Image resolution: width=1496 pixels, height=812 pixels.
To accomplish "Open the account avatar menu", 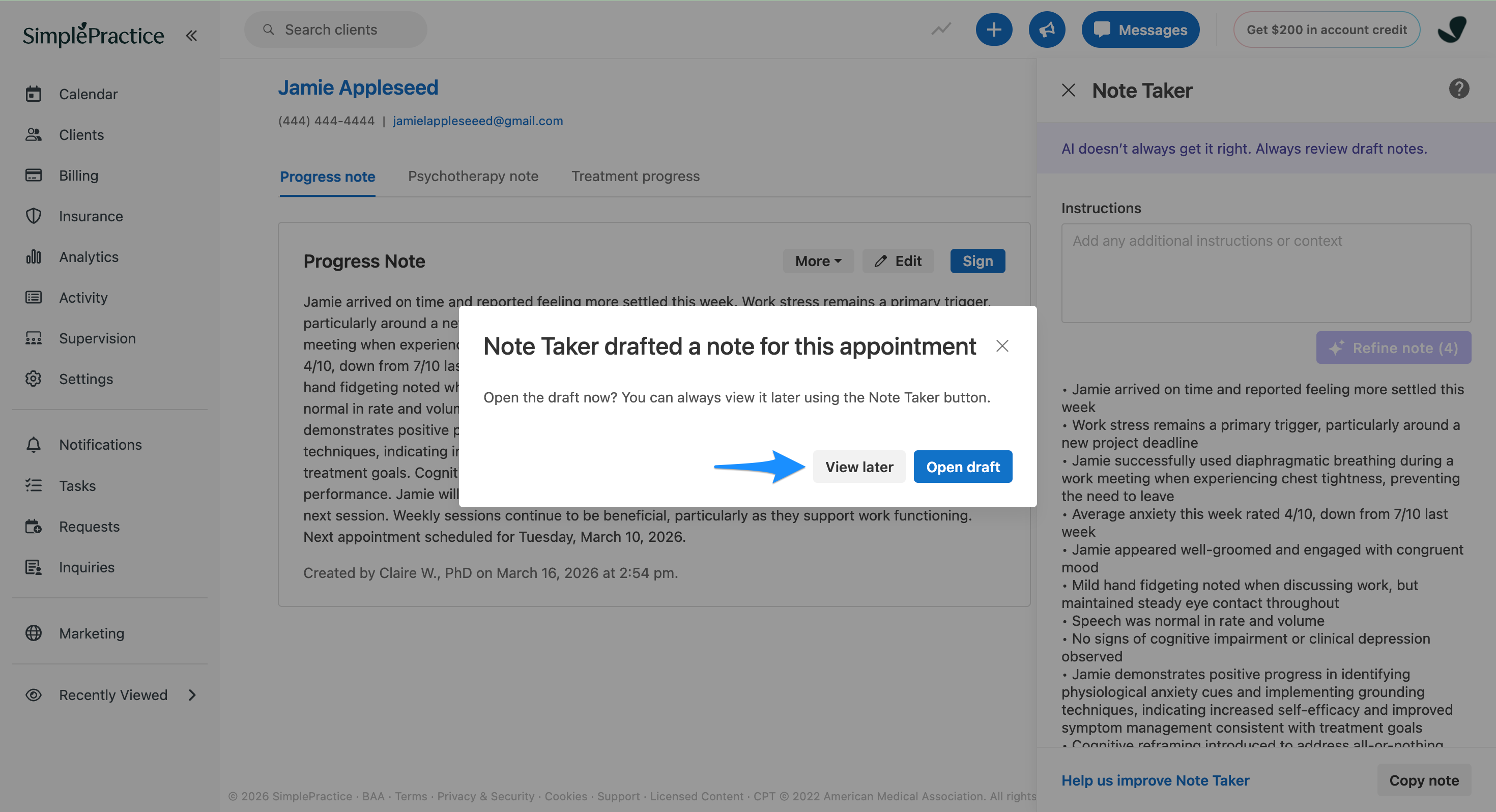I will (x=1452, y=30).
